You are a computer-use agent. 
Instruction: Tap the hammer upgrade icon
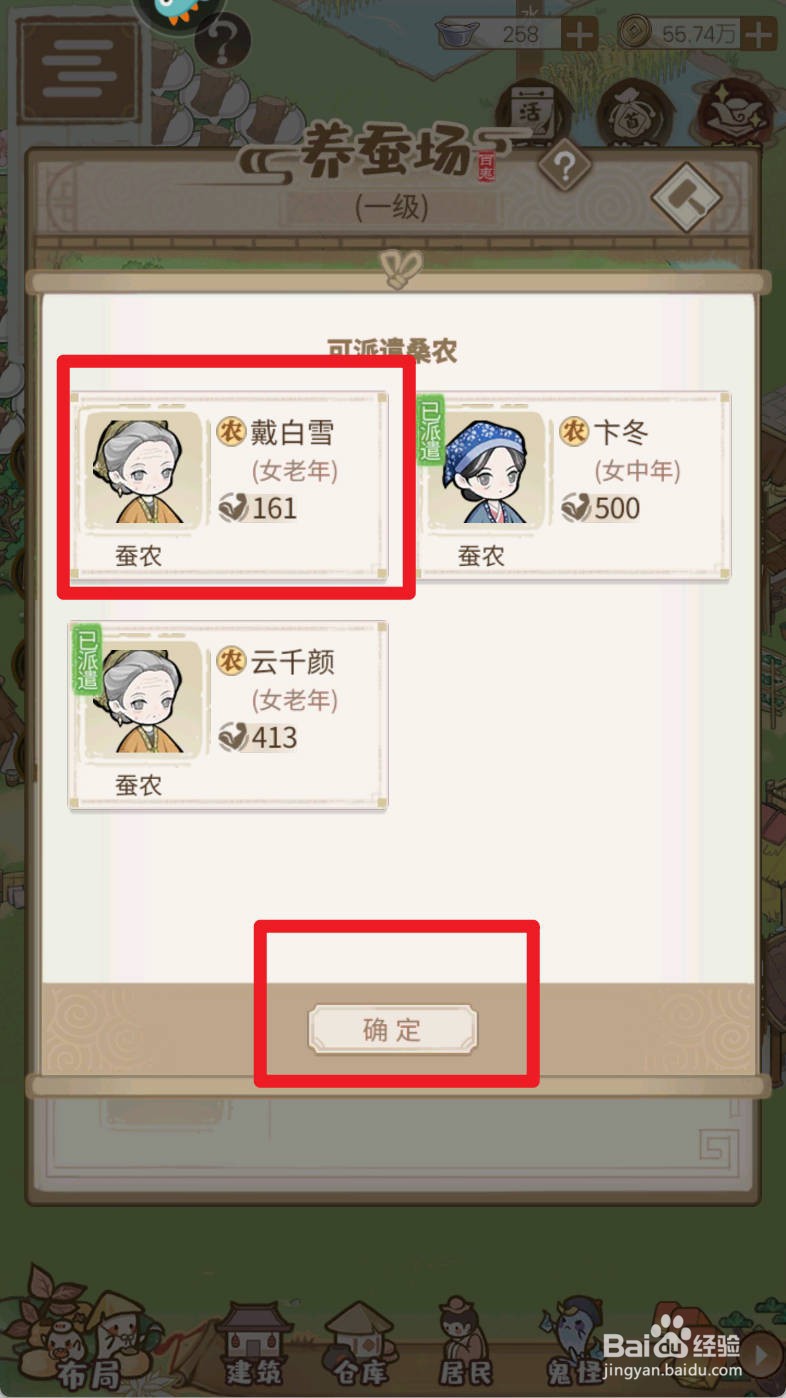(x=687, y=197)
